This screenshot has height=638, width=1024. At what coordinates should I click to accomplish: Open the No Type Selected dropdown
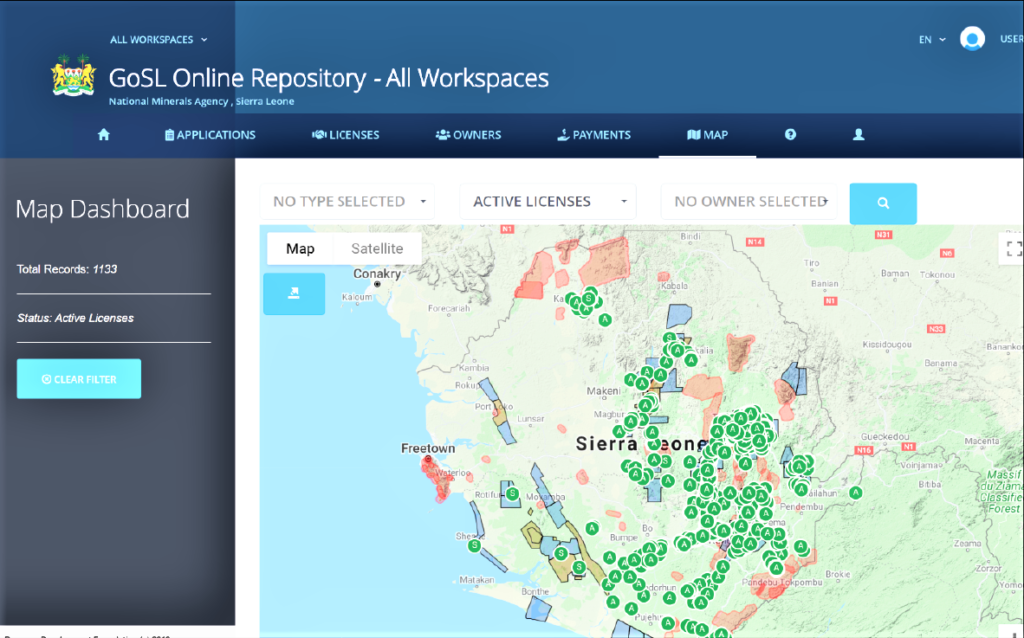[x=347, y=202]
